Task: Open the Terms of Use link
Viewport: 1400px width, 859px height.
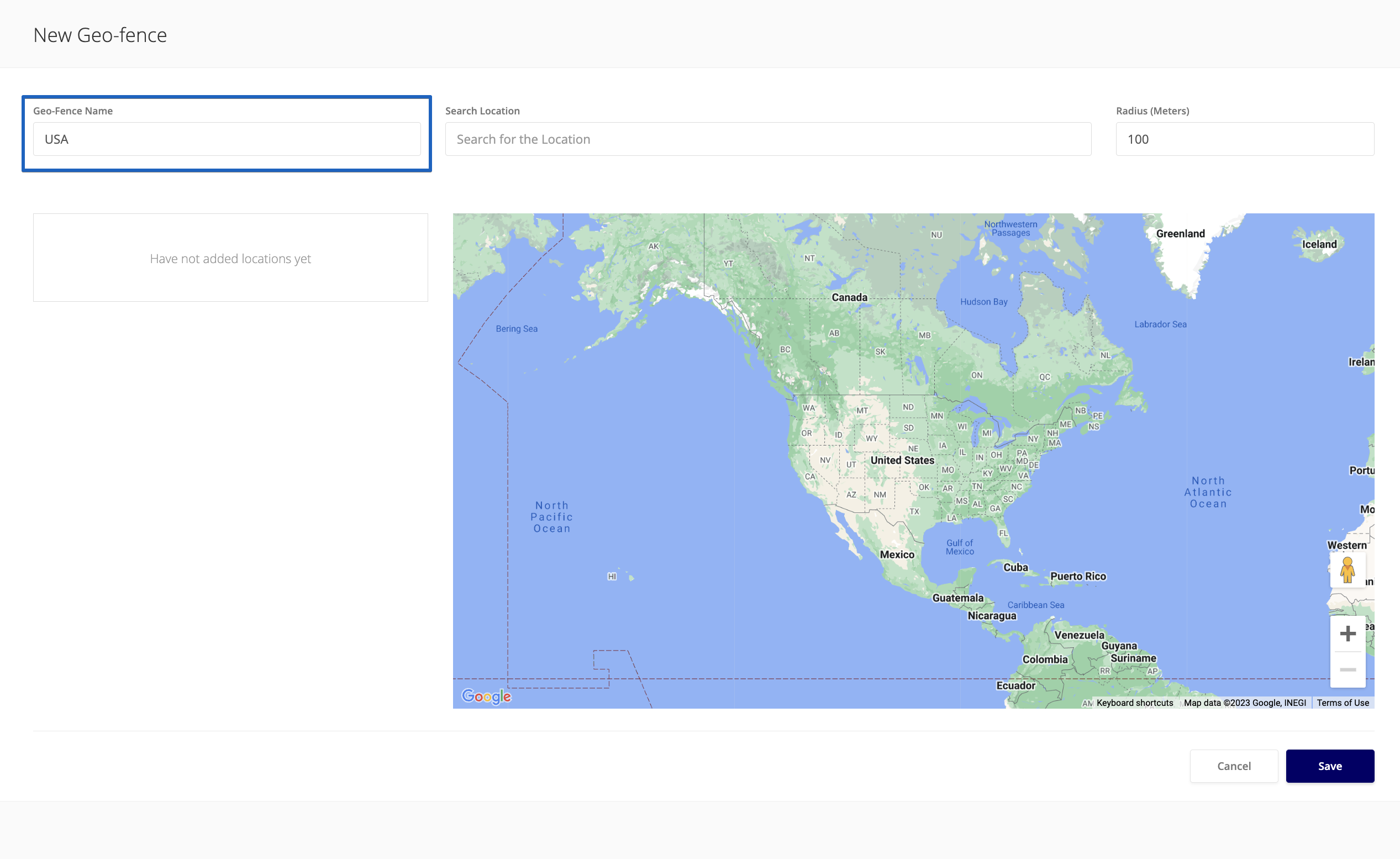Action: click(1343, 703)
